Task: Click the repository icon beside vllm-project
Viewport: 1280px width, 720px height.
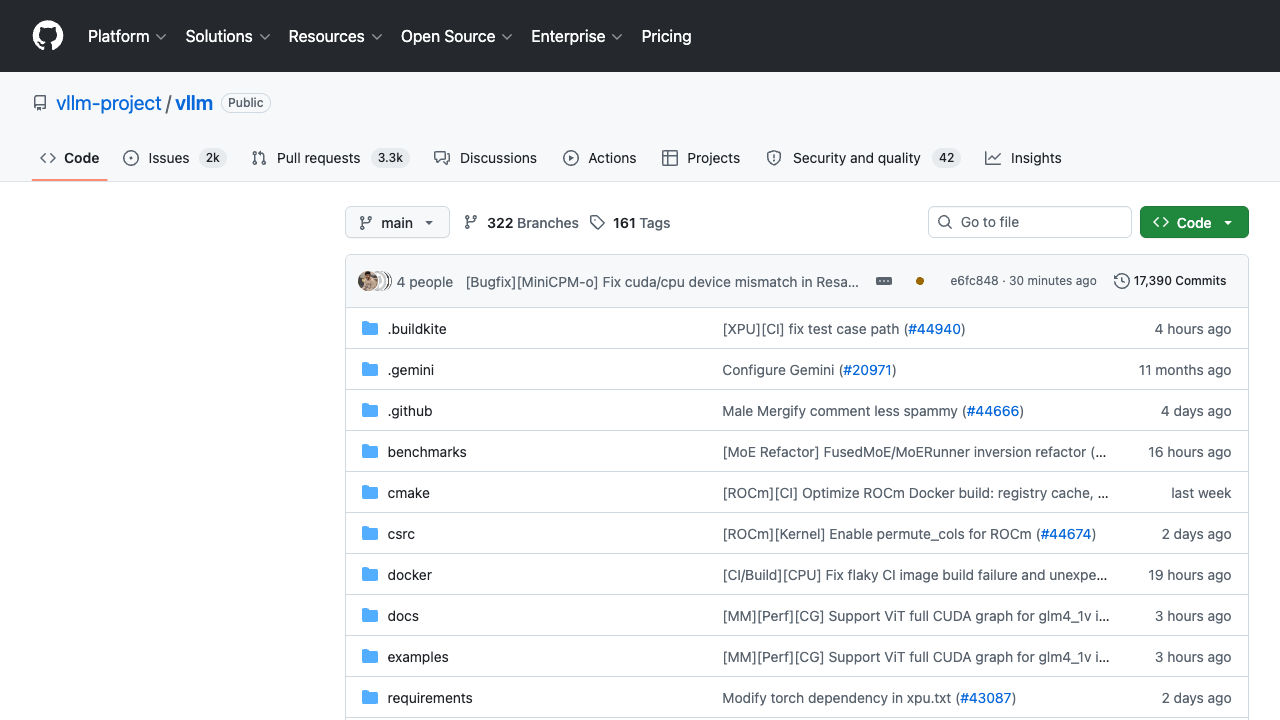Action: point(40,103)
